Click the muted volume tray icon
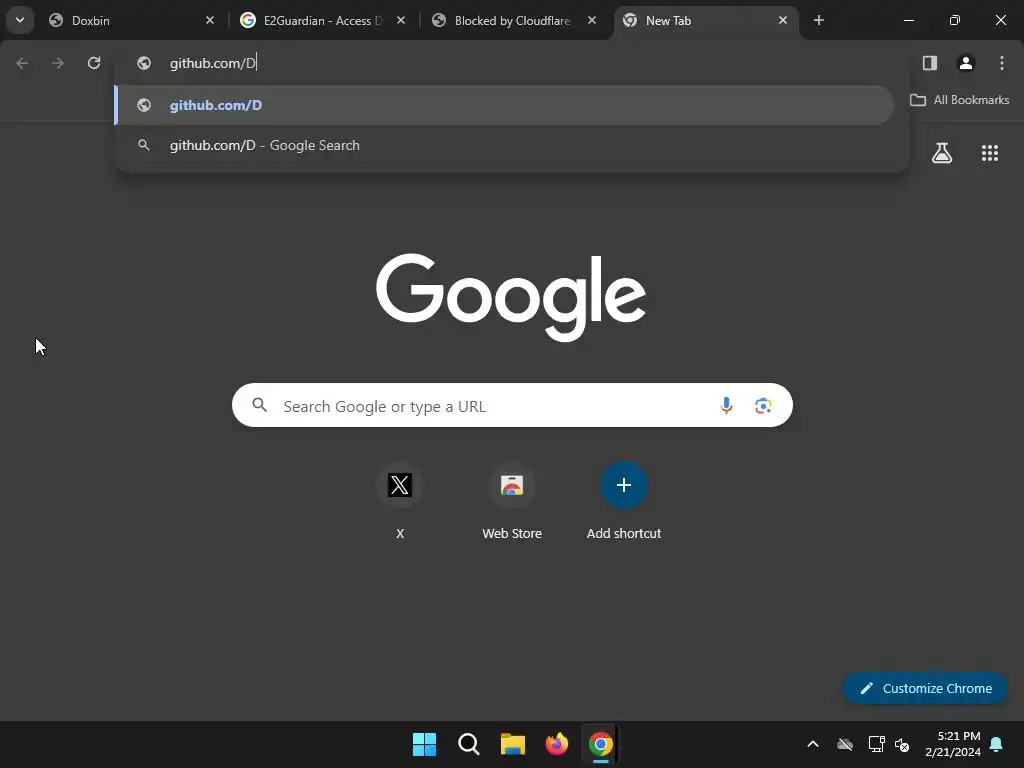Viewport: 1024px width, 768px height. coord(903,744)
